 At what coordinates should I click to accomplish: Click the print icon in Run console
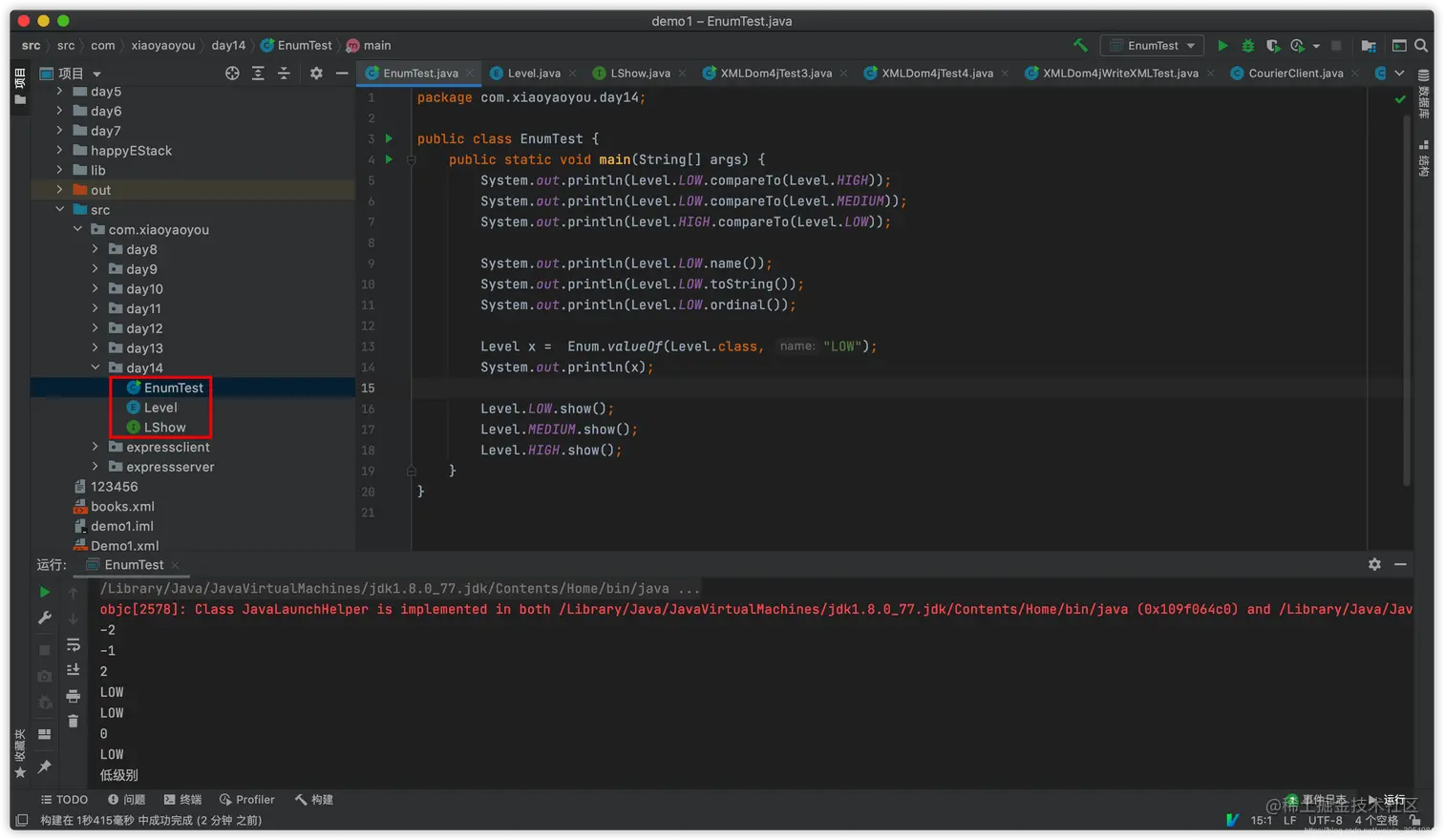coord(73,696)
